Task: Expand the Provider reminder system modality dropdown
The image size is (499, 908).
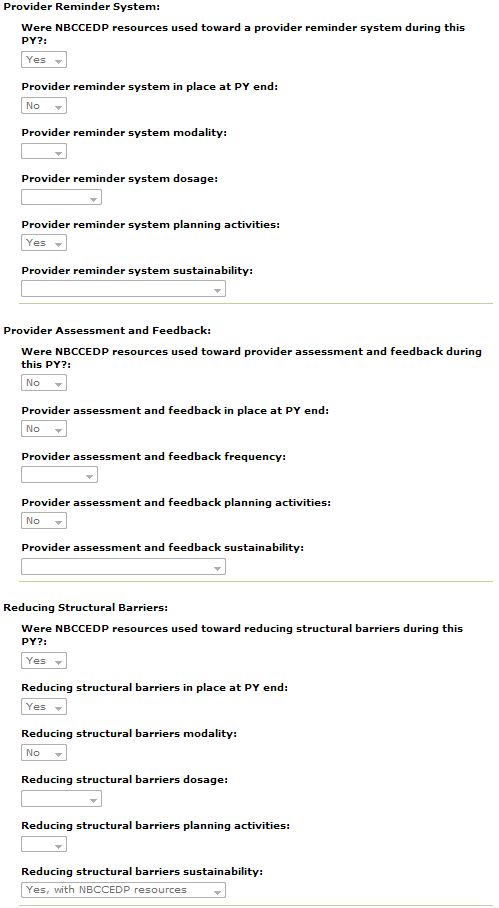Action: 44,152
